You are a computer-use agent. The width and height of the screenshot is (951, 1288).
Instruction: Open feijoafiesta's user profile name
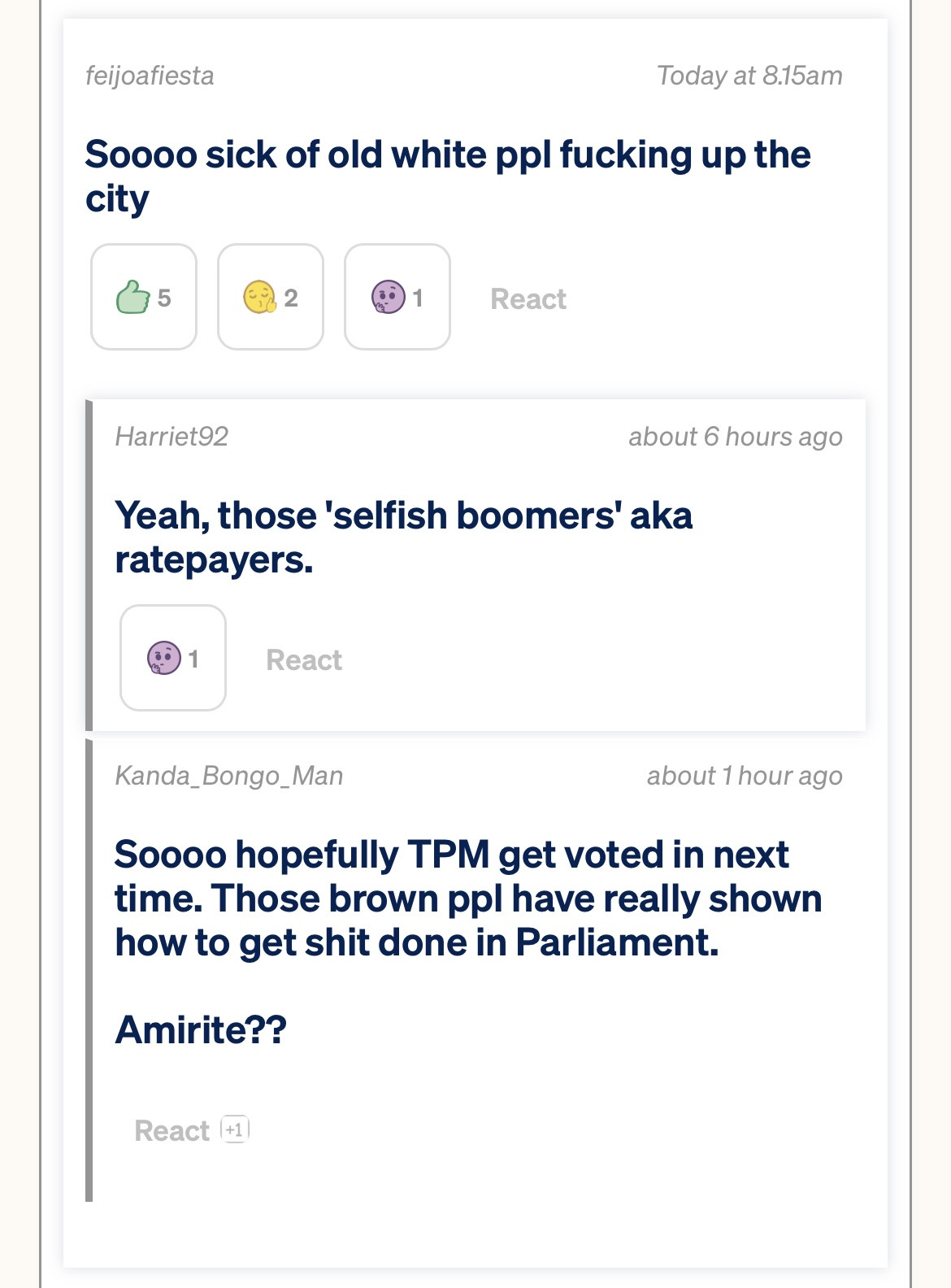[x=150, y=76]
